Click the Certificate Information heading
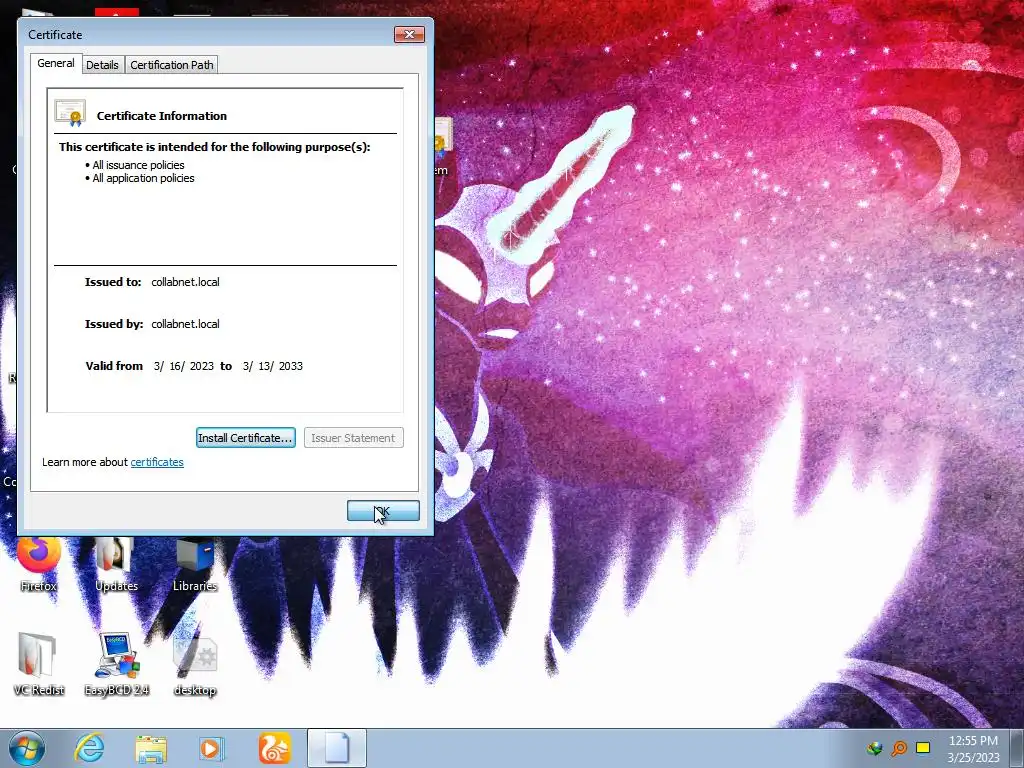The image size is (1024, 768). pos(162,116)
